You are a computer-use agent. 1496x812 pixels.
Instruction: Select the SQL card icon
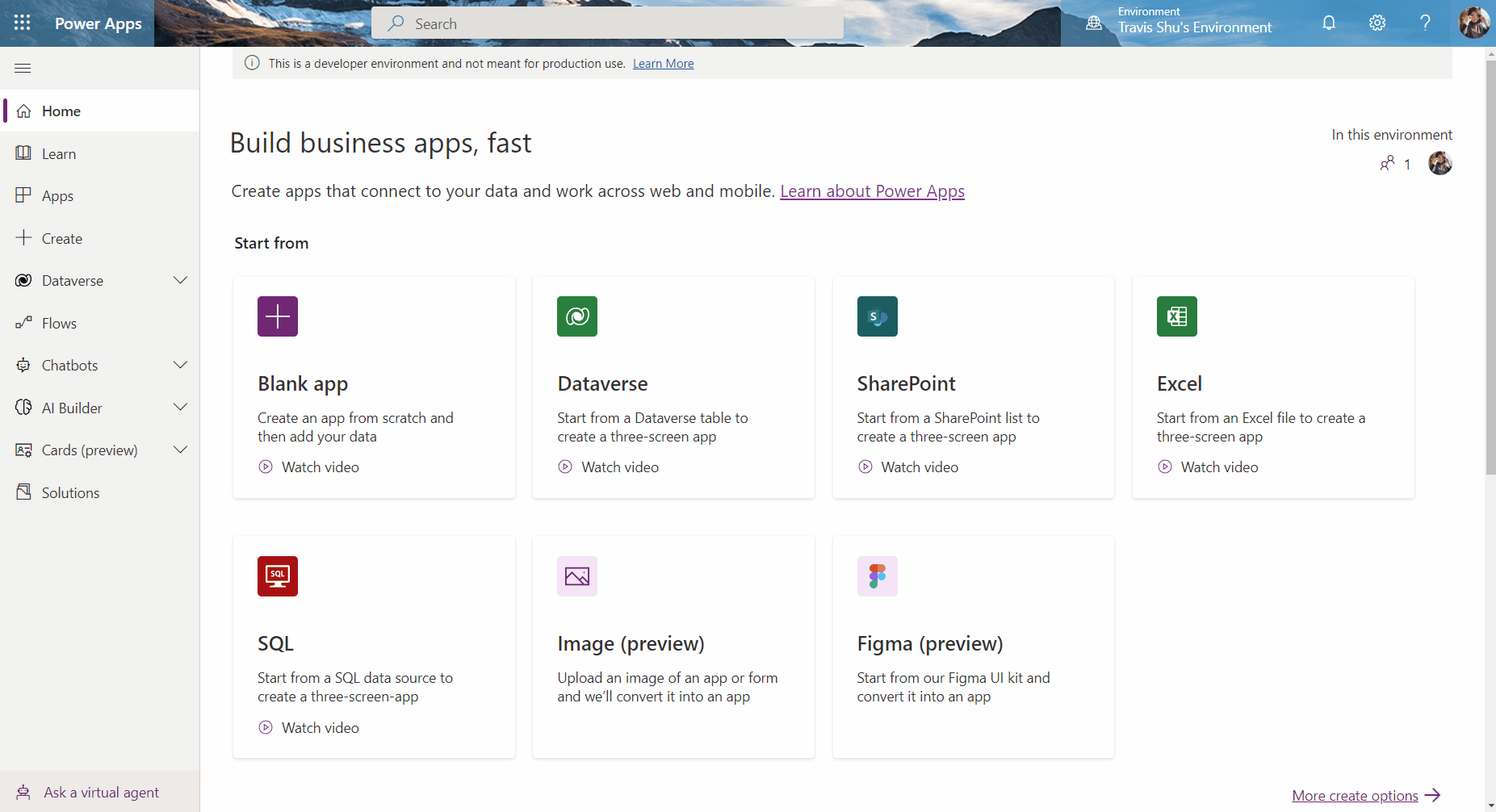[277, 576]
